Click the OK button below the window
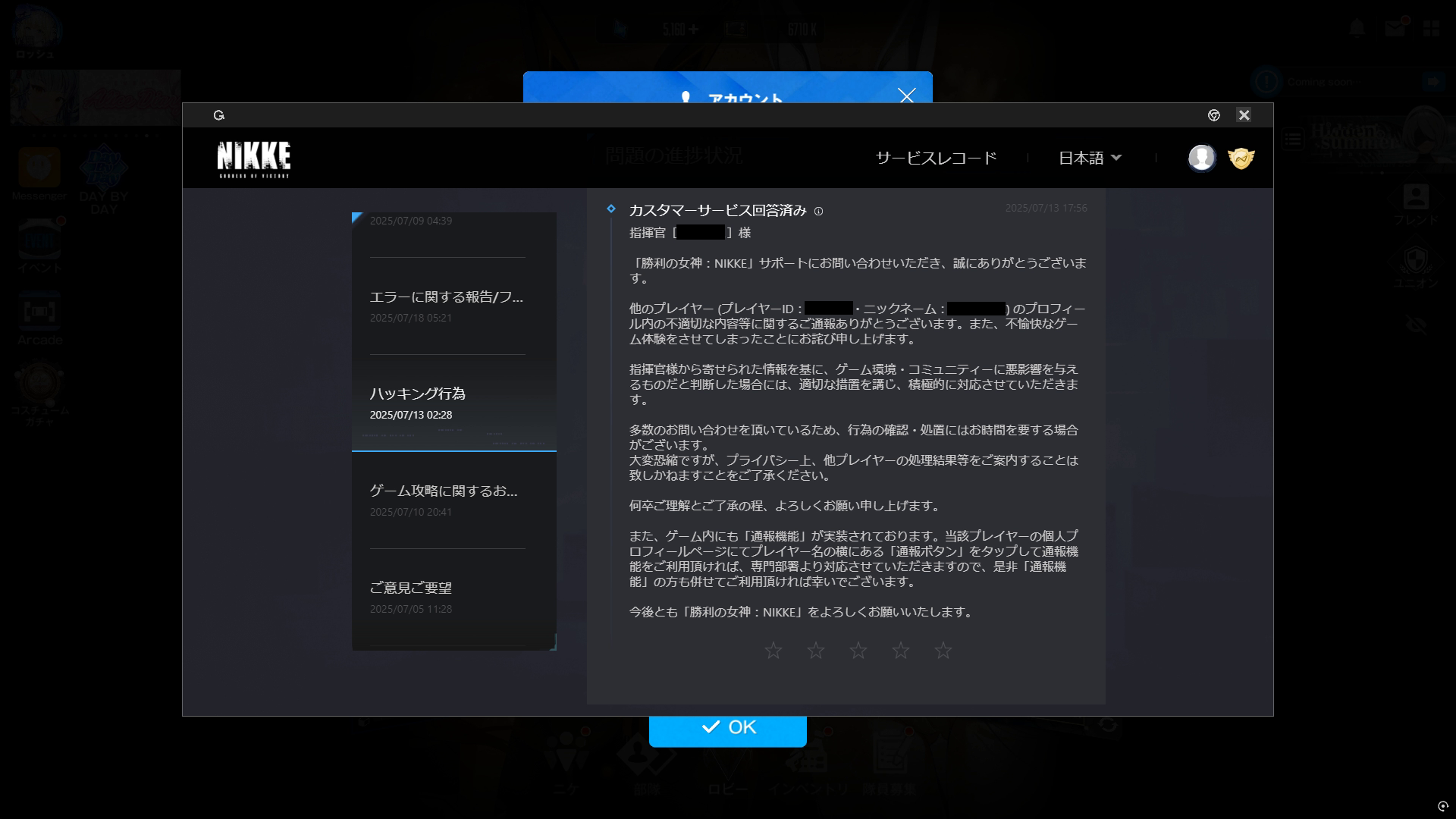The width and height of the screenshot is (1456, 819). pos(728,730)
